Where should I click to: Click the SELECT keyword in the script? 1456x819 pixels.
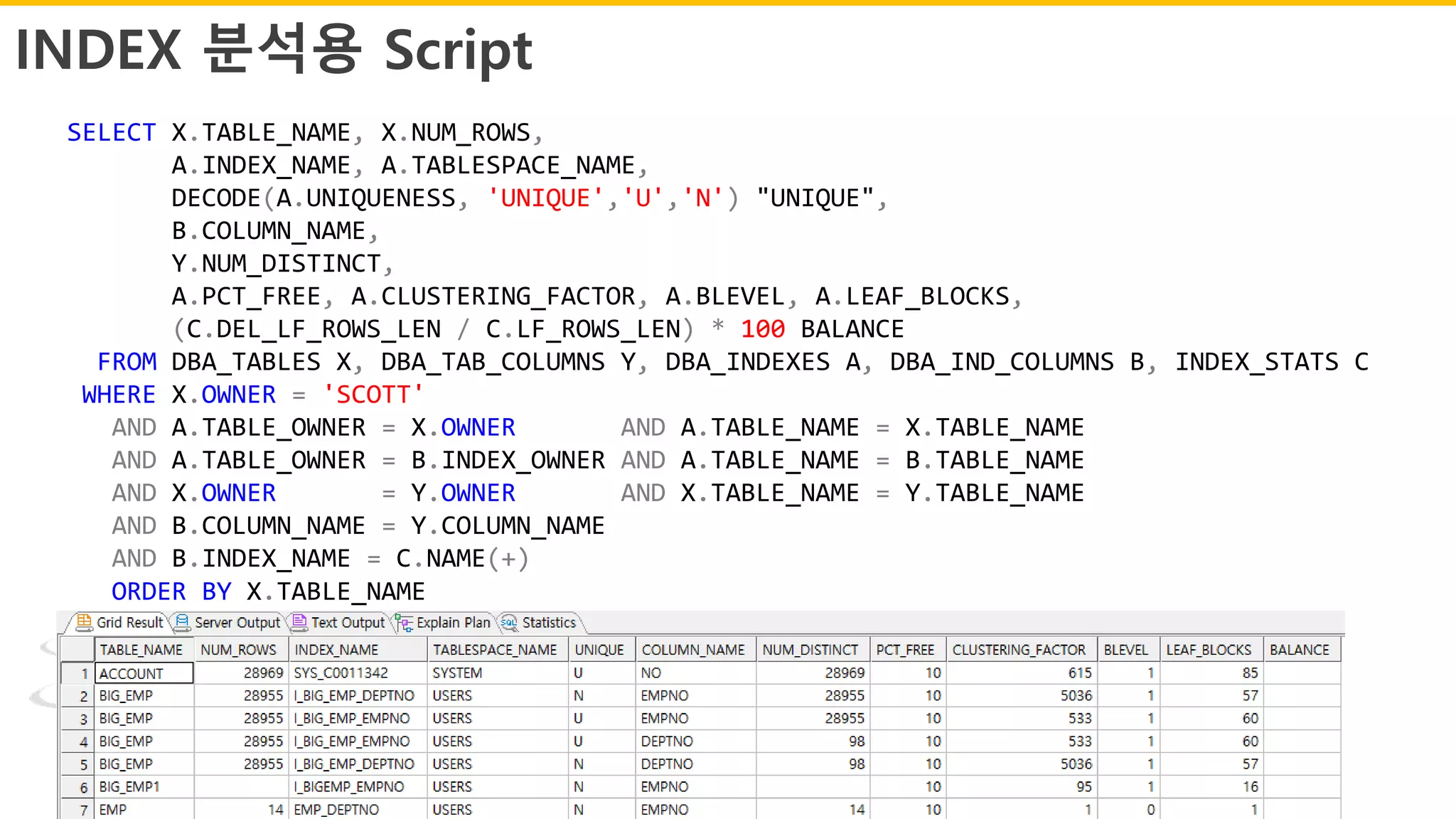click(112, 133)
